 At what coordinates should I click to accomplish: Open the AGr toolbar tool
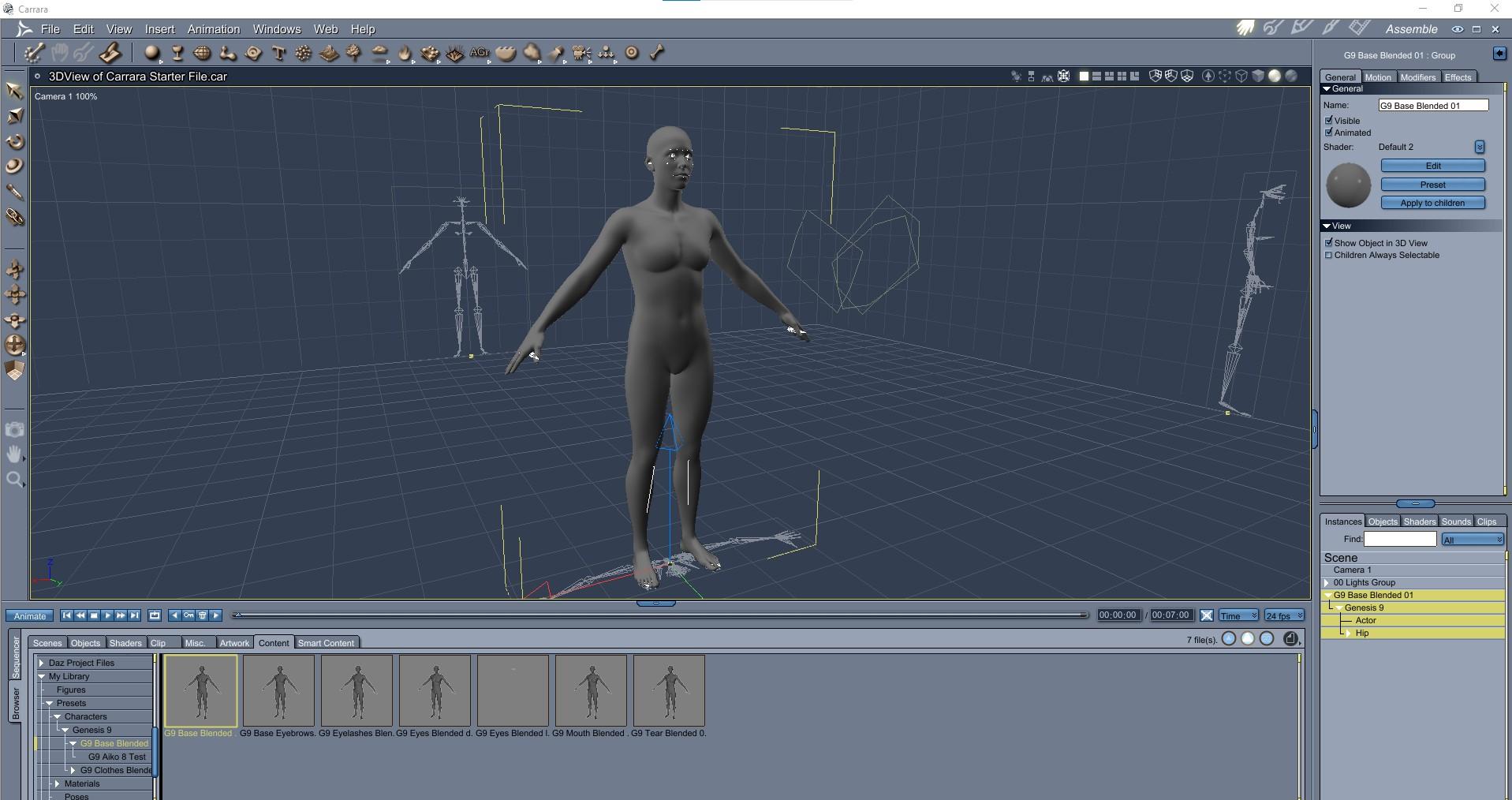(x=480, y=53)
